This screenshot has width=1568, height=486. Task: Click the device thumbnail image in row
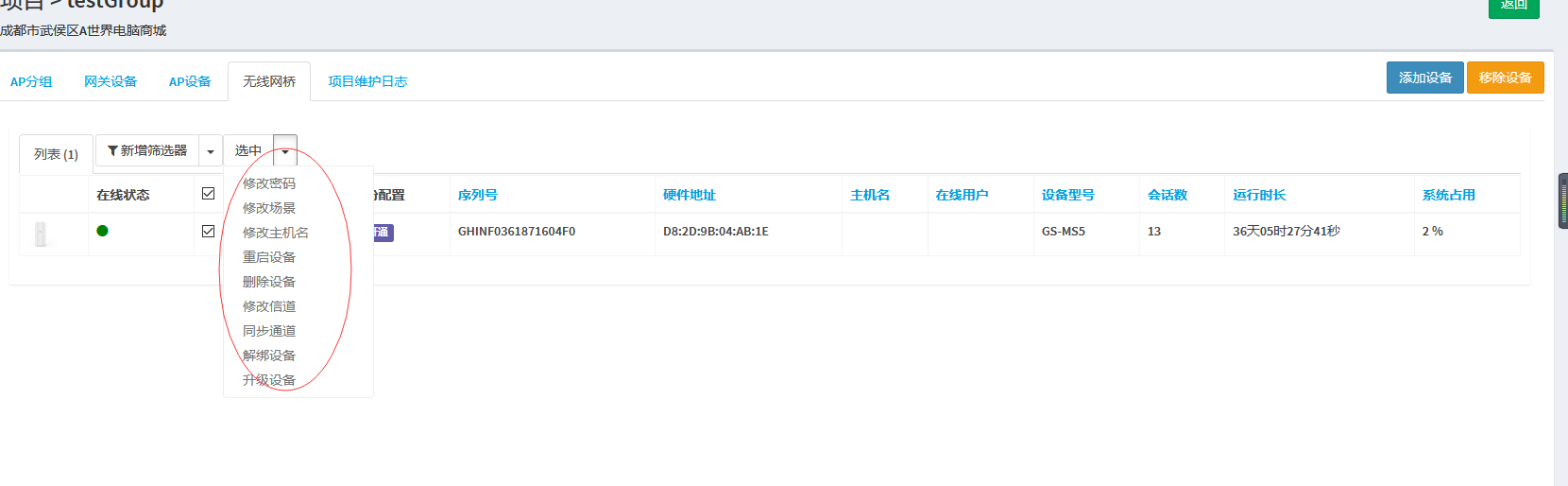pyautogui.click(x=41, y=234)
